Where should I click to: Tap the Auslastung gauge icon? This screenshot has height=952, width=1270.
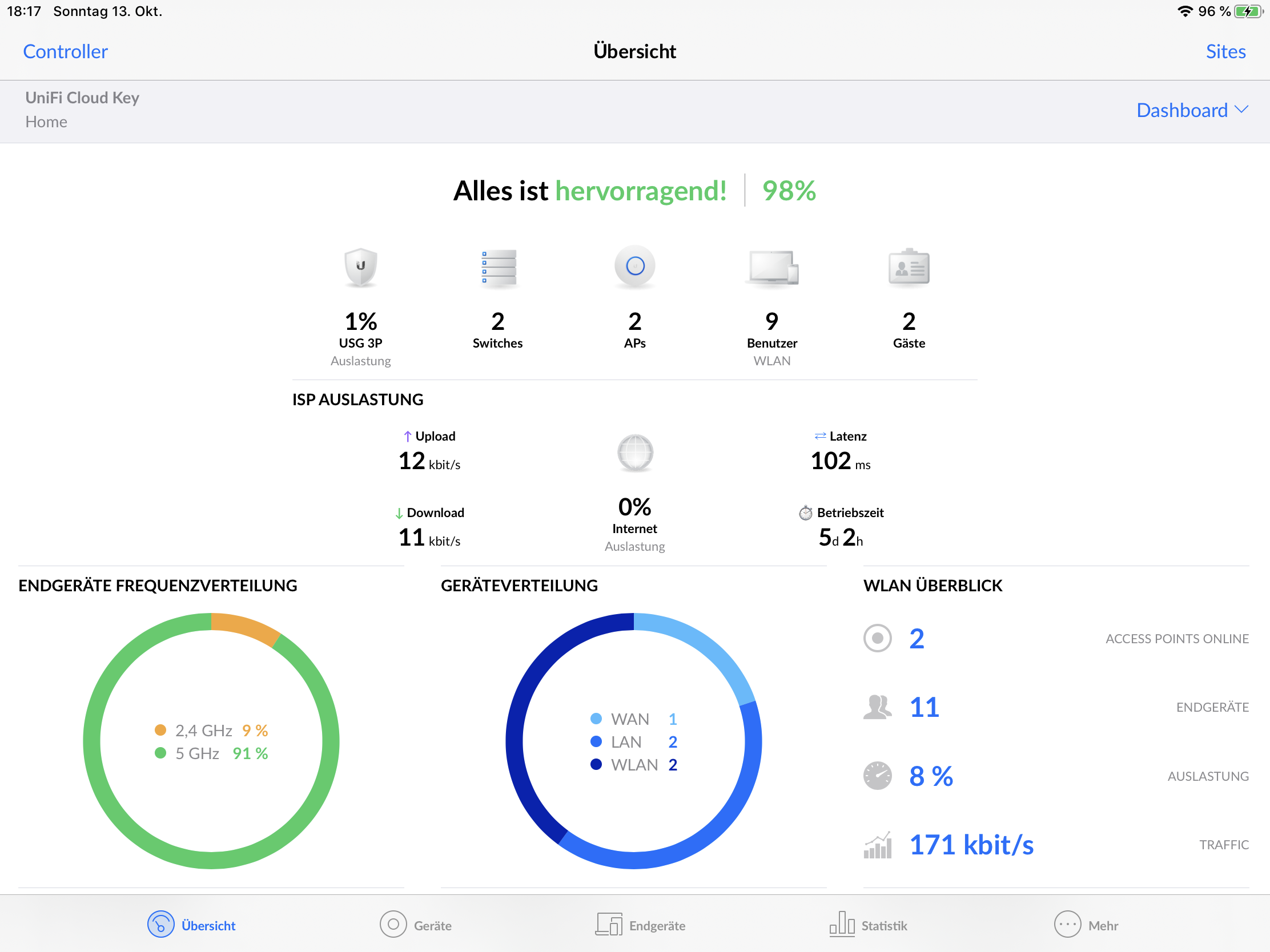tap(877, 776)
